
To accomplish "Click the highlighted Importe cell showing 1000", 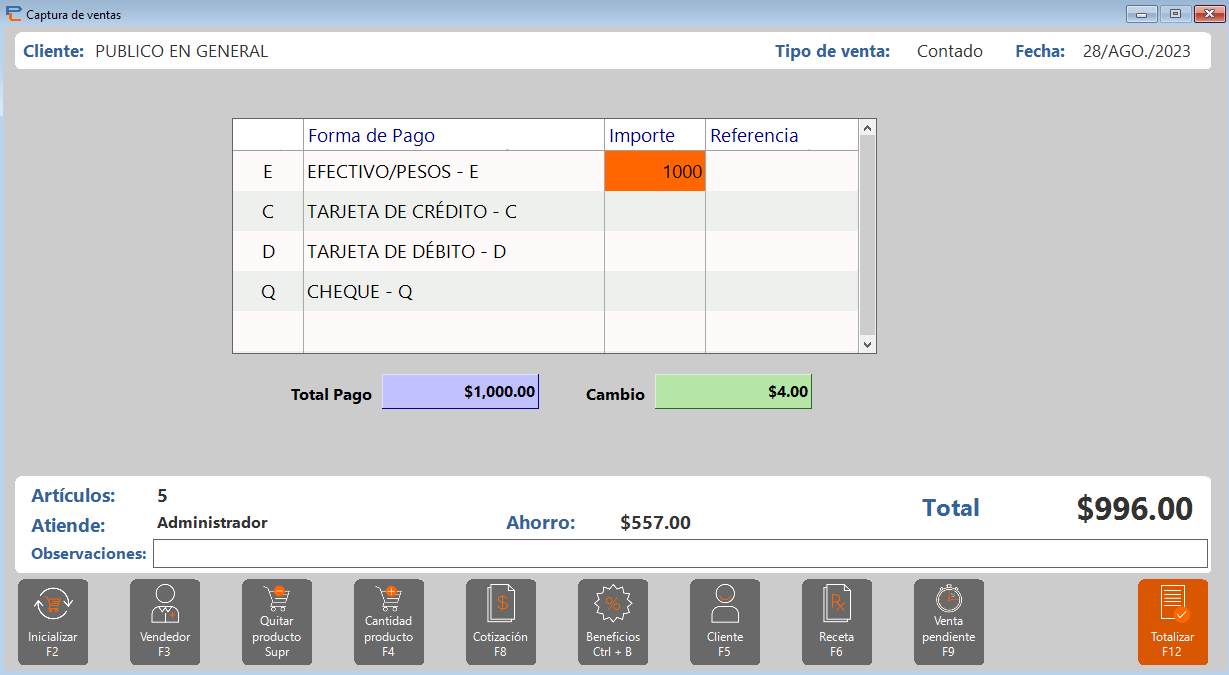I will click(x=655, y=171).
